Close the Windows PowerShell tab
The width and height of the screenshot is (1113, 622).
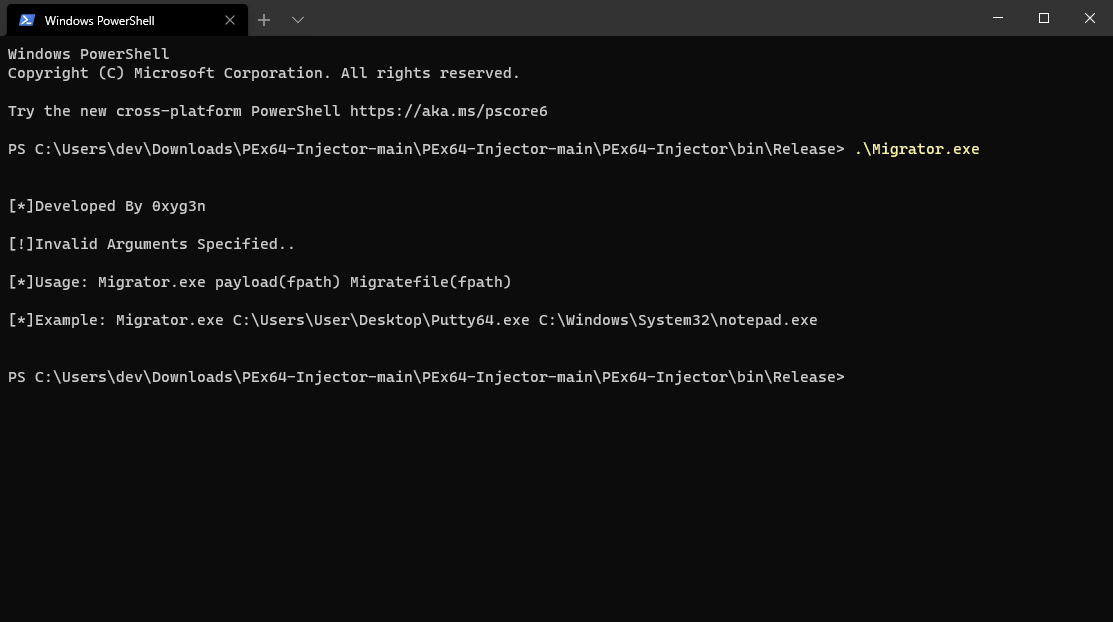coord(230,20)
